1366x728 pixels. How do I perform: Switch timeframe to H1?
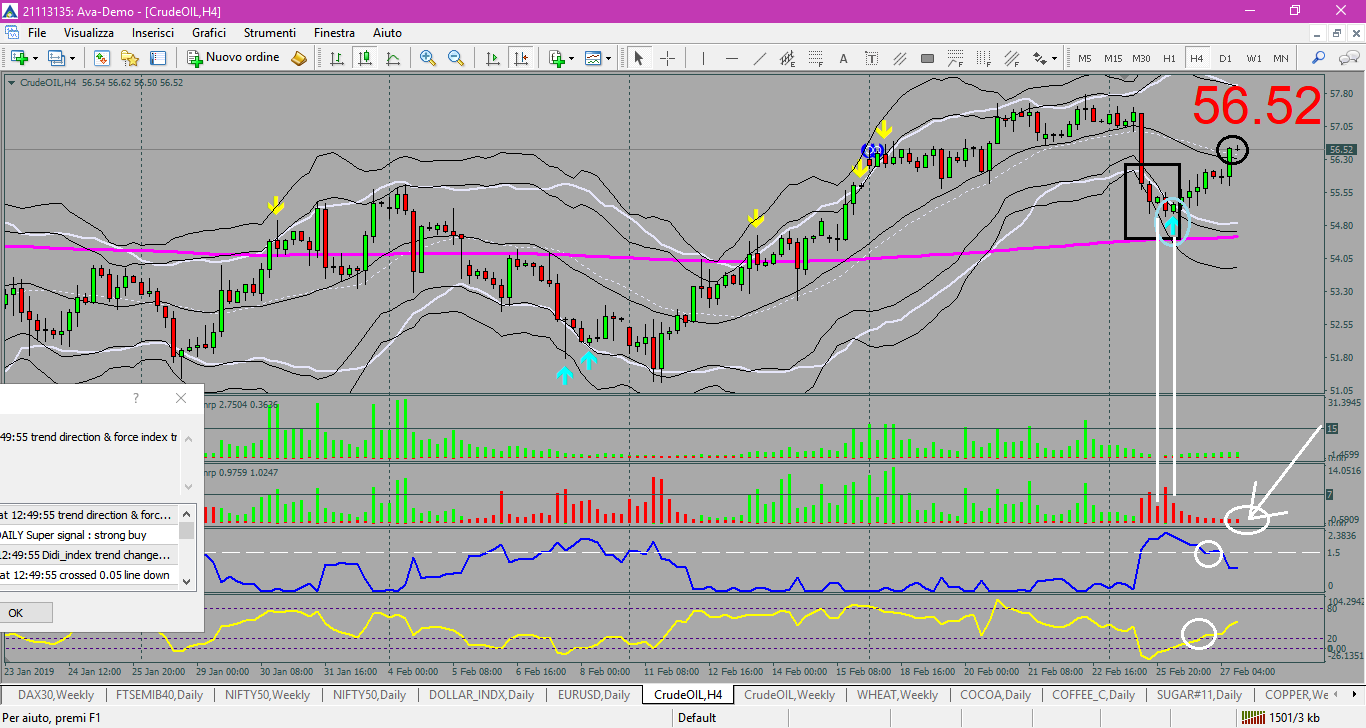coord(1169,58)
